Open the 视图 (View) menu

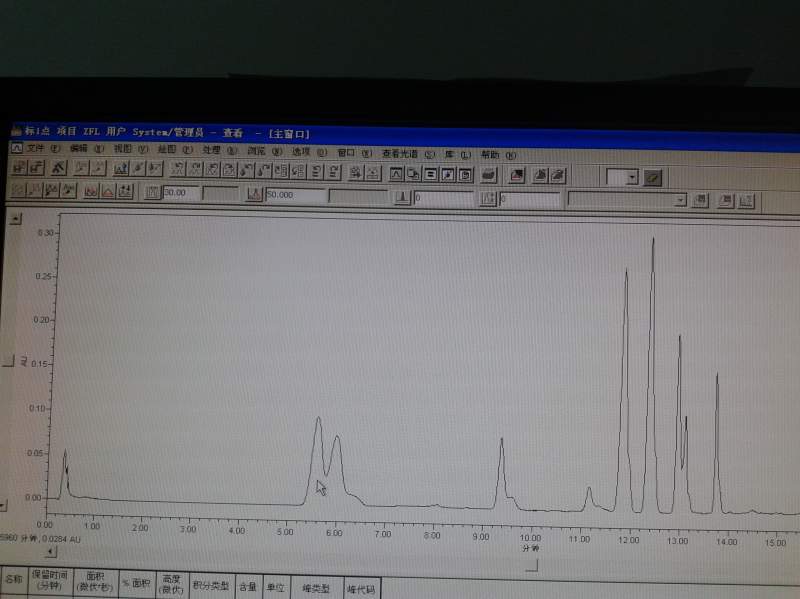point(131,149)
